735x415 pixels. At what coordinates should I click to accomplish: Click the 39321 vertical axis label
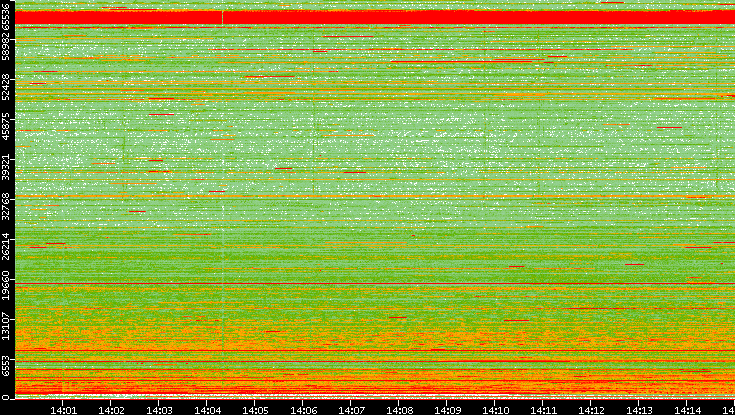(5, 166)
